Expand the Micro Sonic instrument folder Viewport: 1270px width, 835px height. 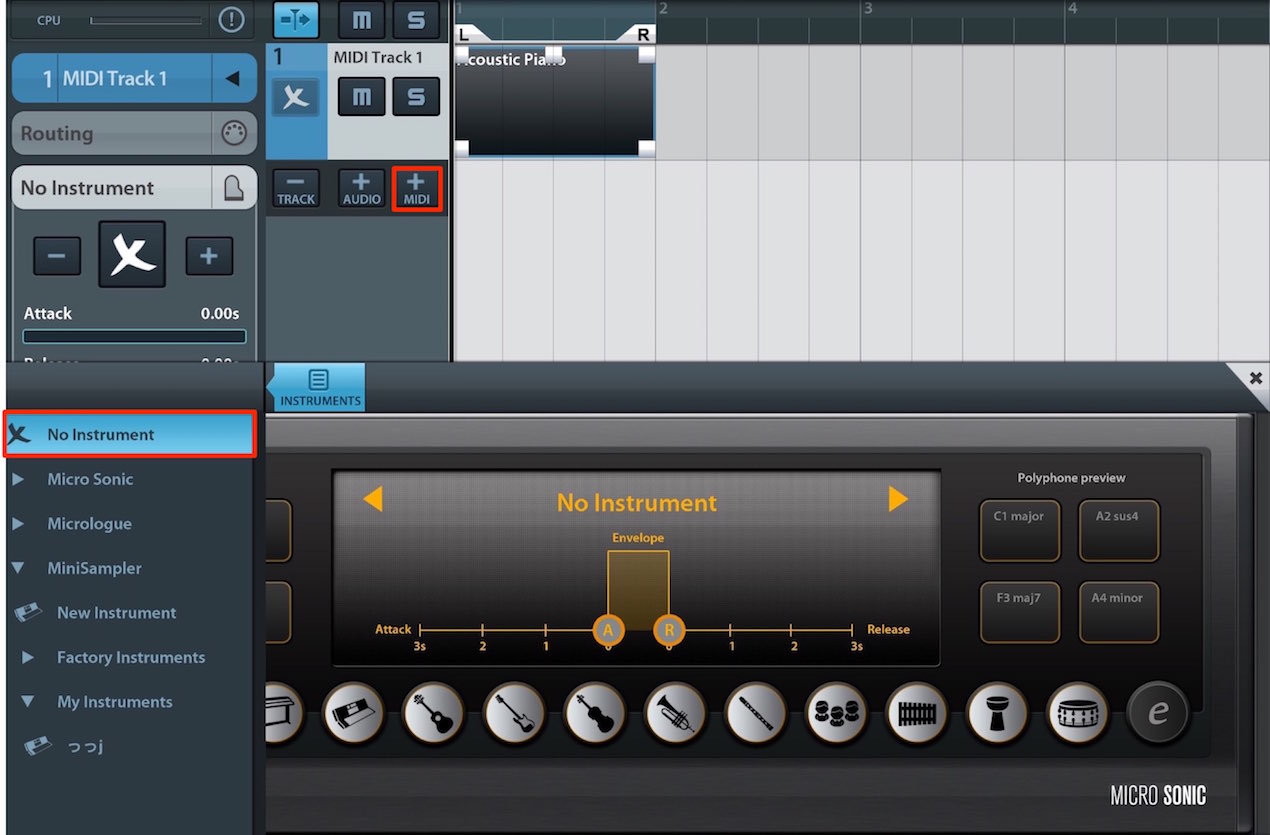pyautogui.click(x=18, y=479)
